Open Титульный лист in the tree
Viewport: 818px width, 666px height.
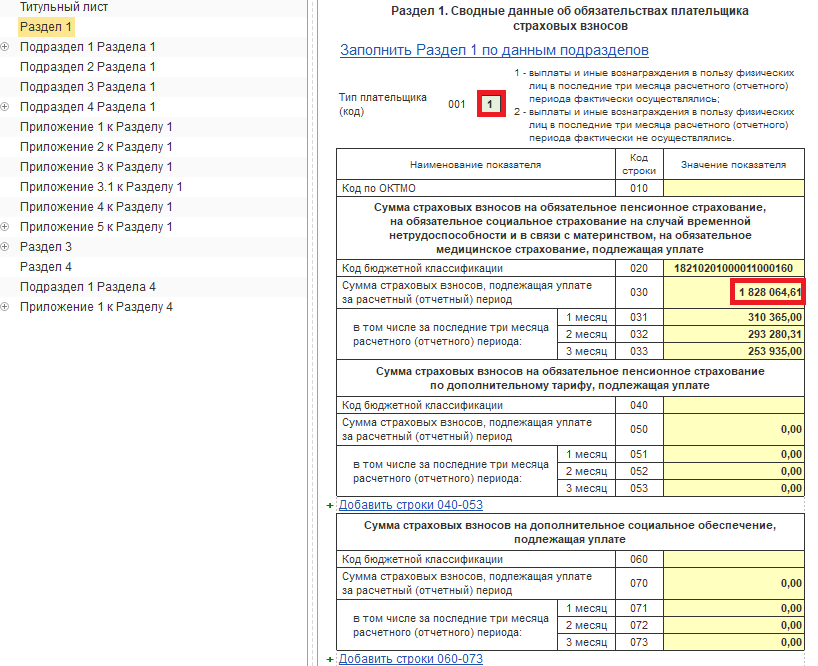pos(64,7)
